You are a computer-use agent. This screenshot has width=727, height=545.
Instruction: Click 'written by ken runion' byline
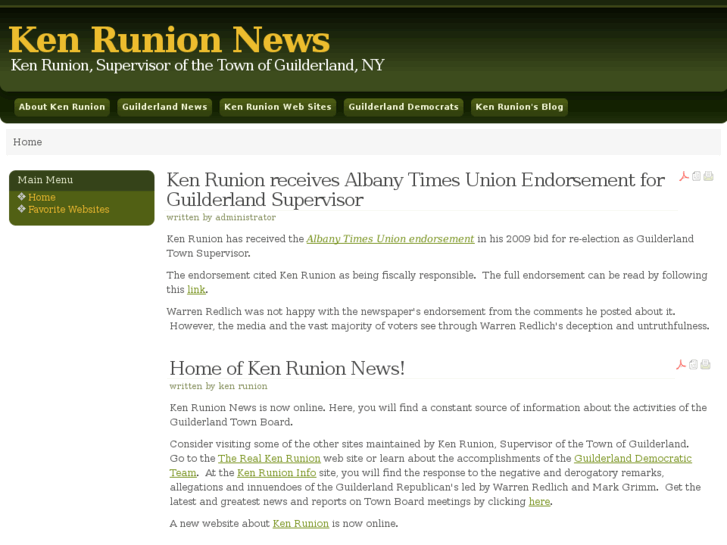point(218,386)
